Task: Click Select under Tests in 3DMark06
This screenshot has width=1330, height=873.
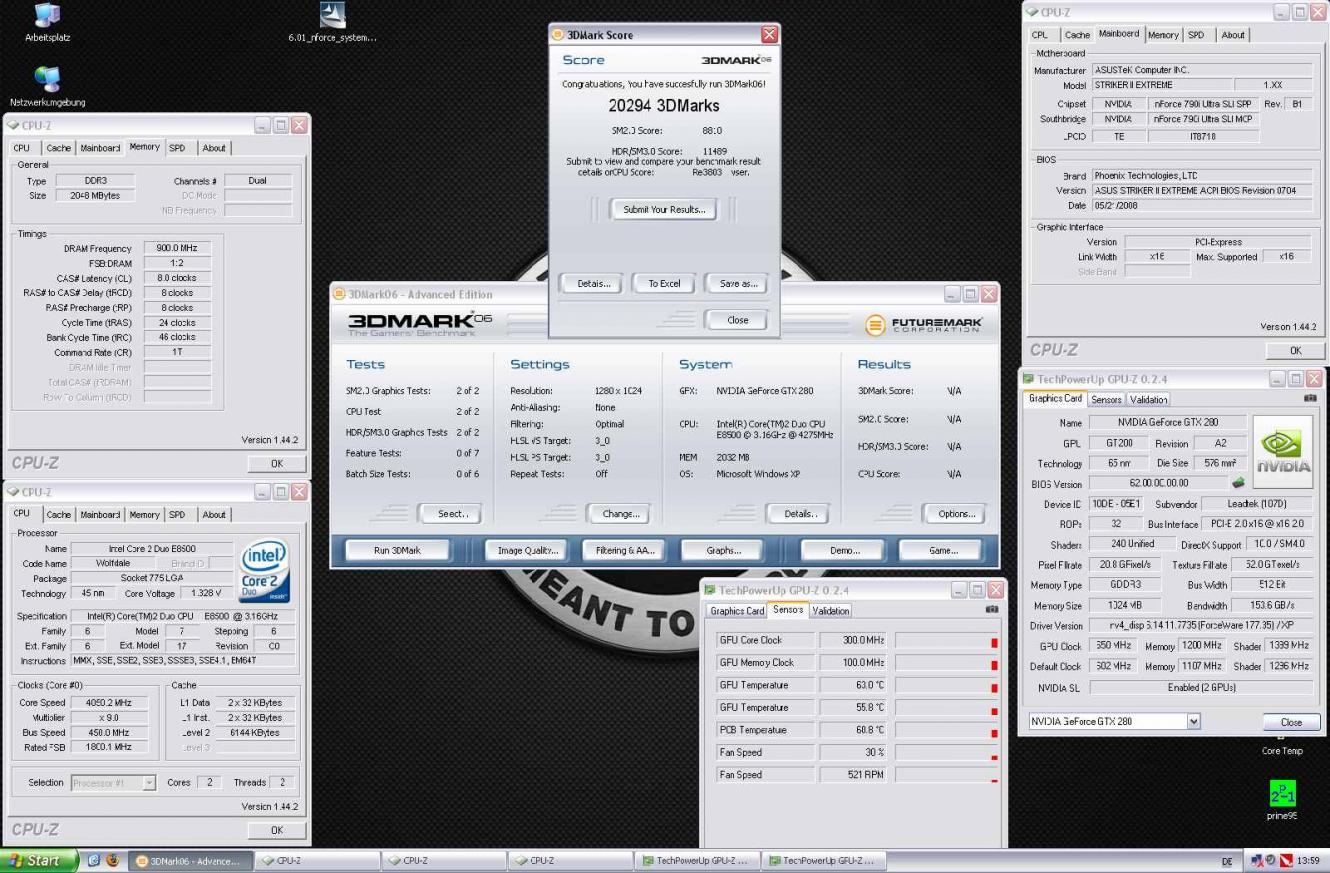Action: coord(451,513)
